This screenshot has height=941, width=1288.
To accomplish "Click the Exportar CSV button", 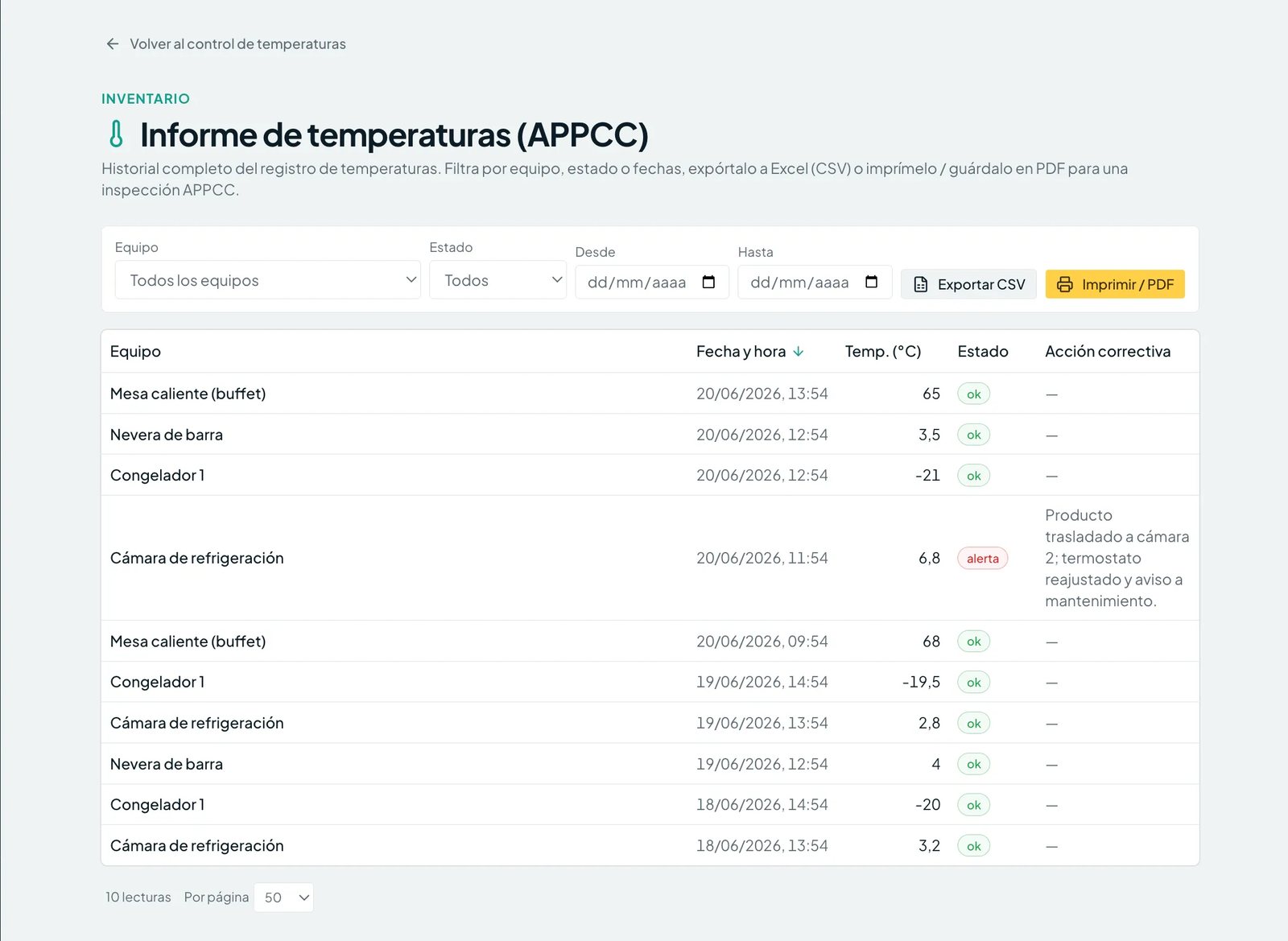I will coord(968,284).
